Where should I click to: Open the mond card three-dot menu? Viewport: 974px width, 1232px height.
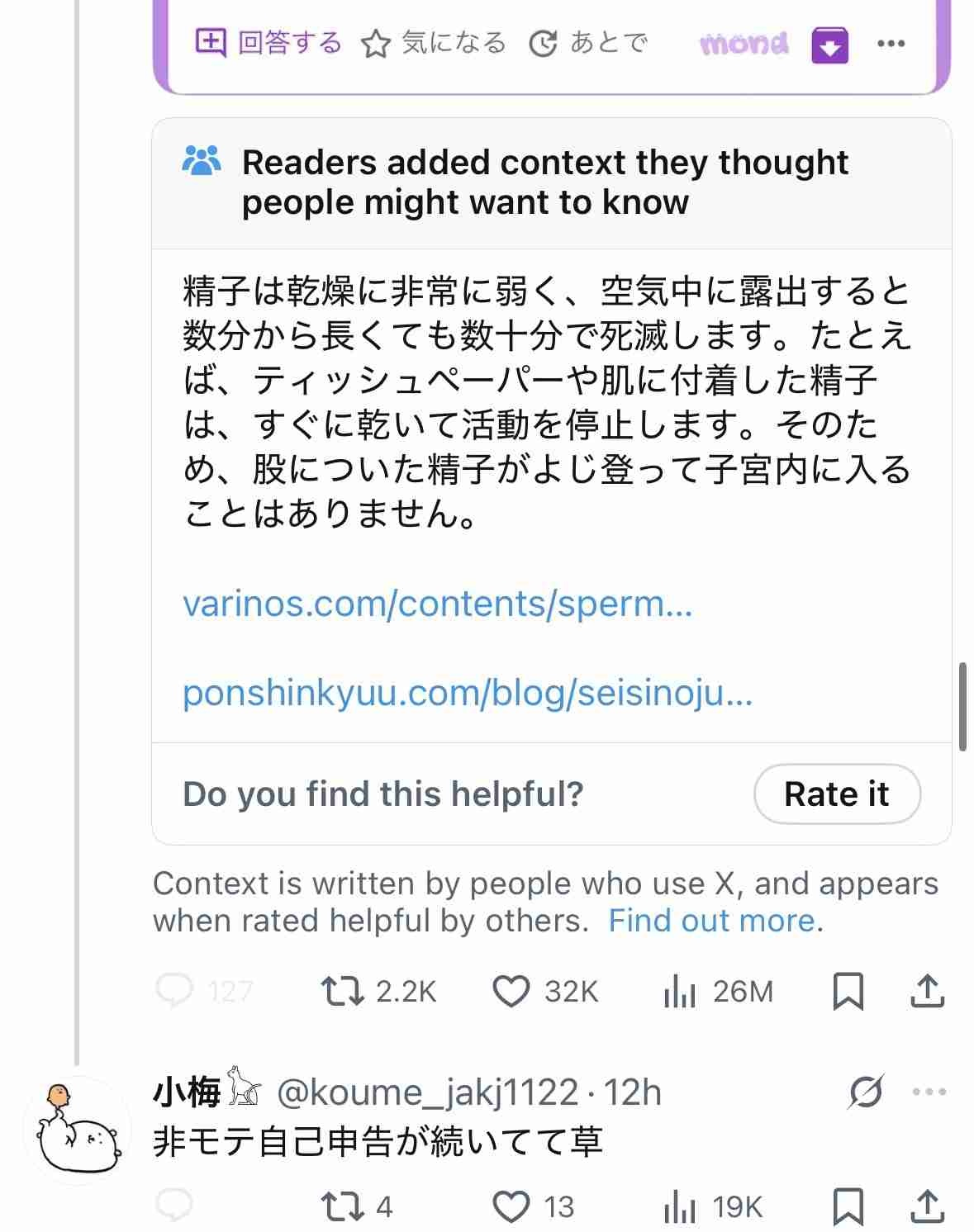891,44
